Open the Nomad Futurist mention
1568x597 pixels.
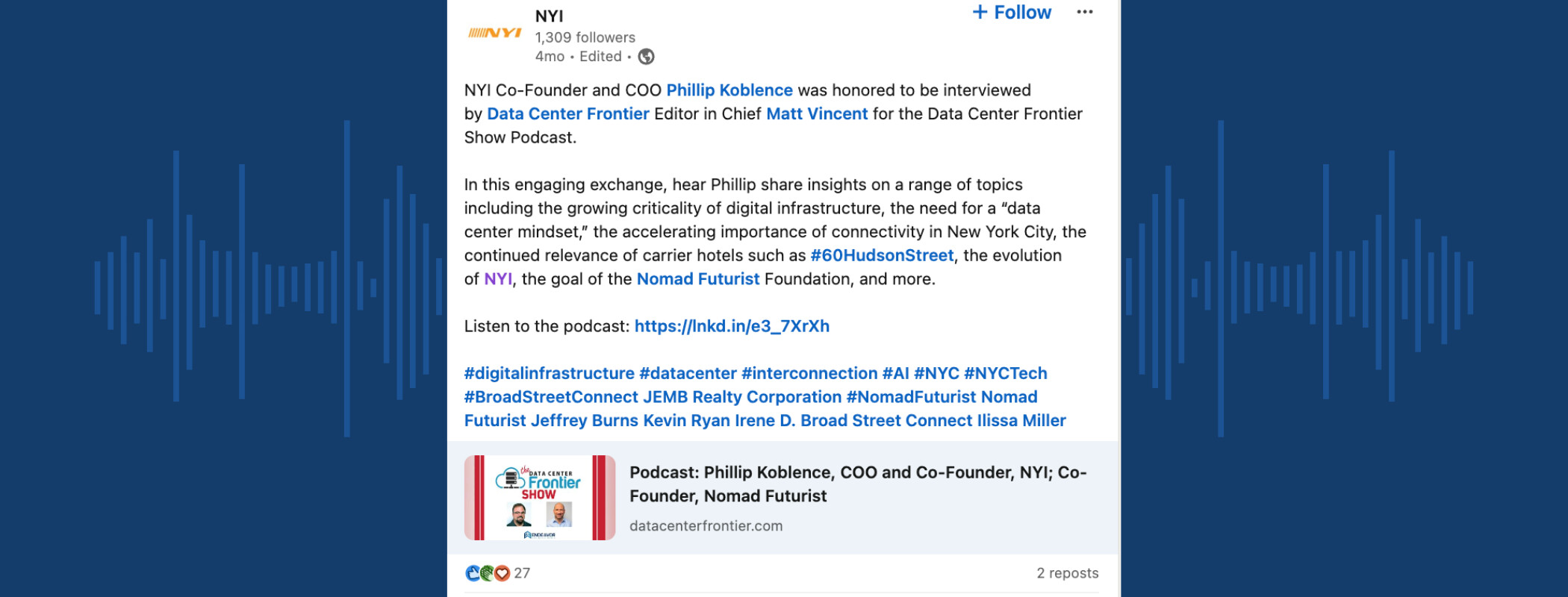pos(697,279)
